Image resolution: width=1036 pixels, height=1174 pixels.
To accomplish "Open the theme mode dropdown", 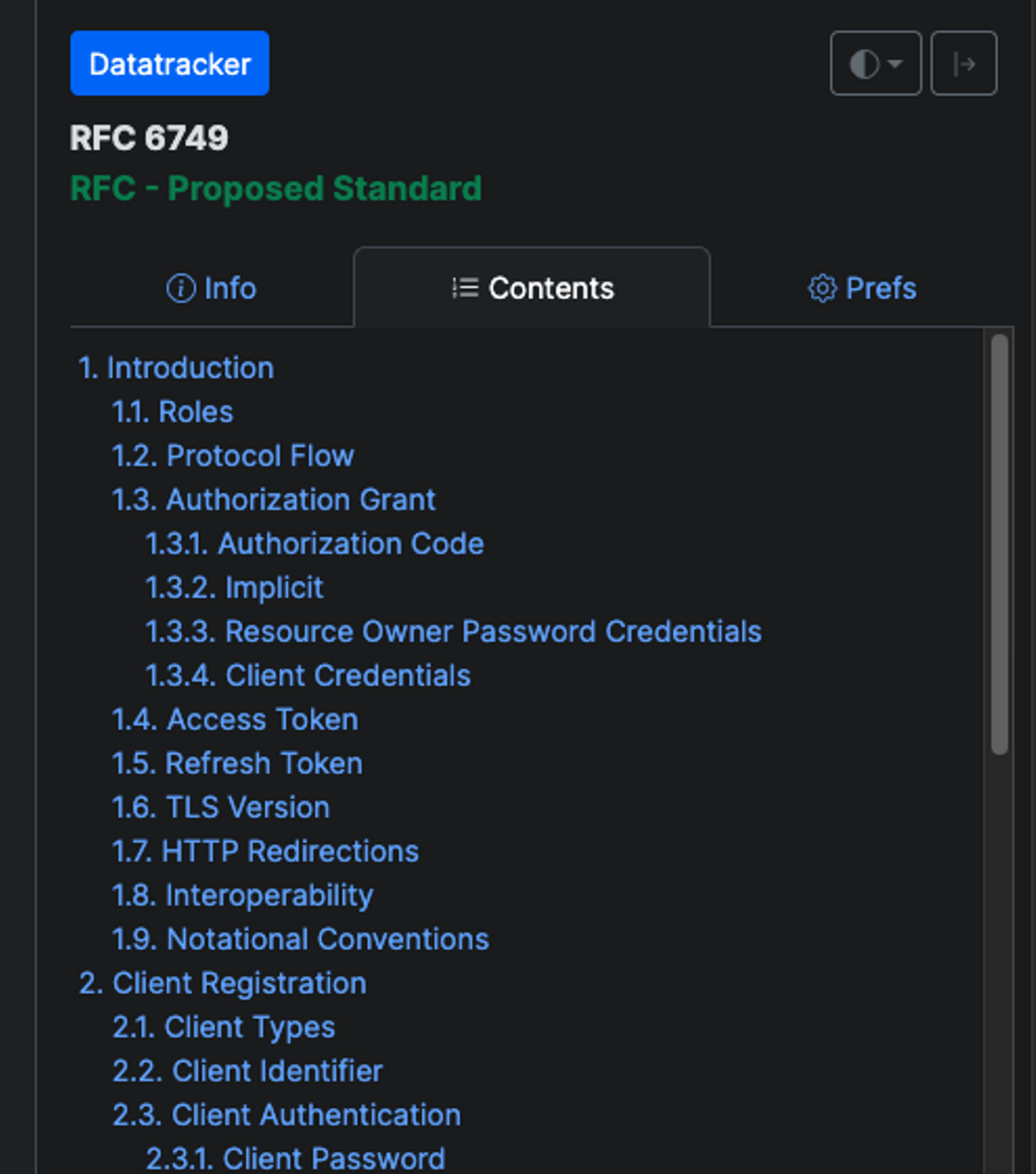I will [875, 63].
